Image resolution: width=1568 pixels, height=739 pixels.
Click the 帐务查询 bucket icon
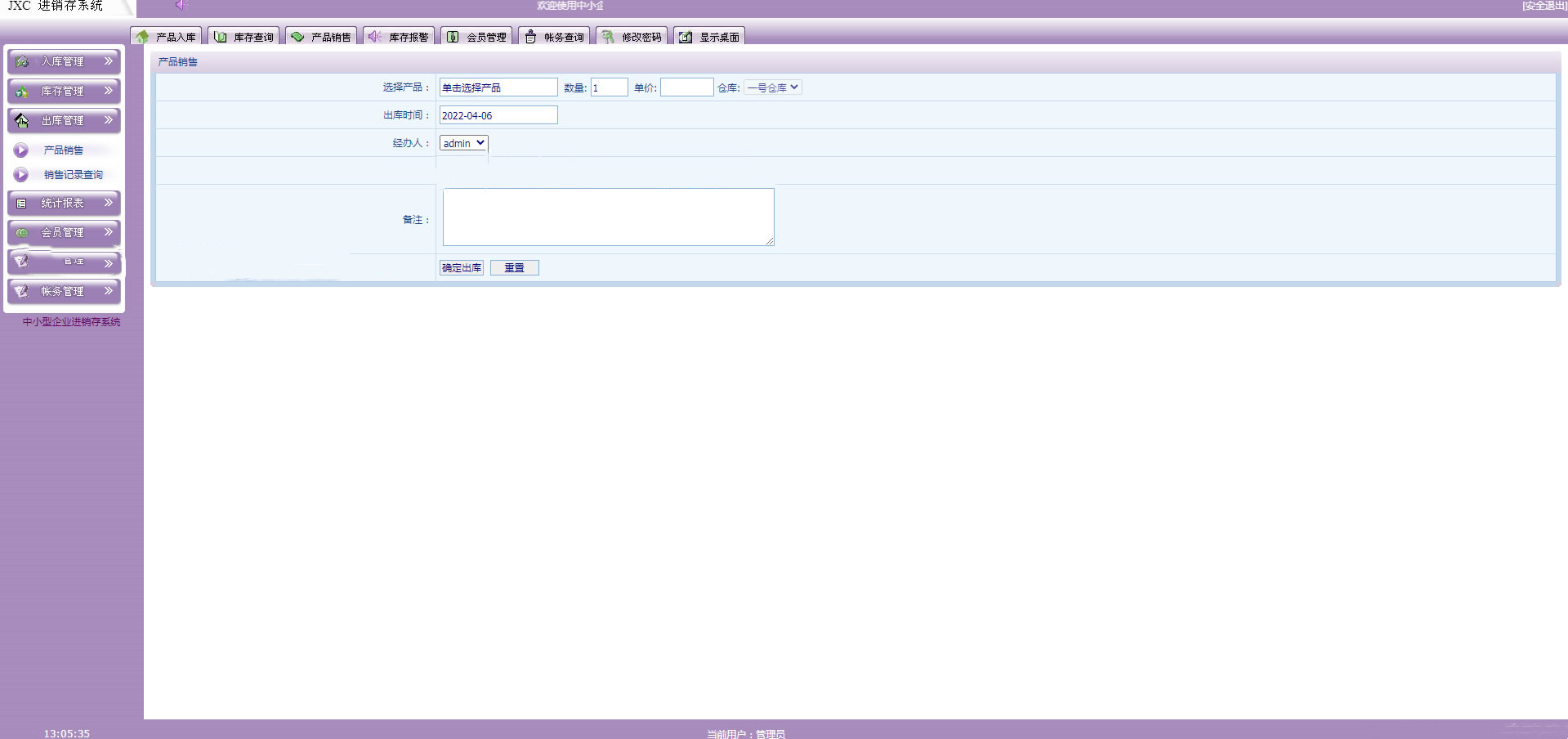point(530,37)
